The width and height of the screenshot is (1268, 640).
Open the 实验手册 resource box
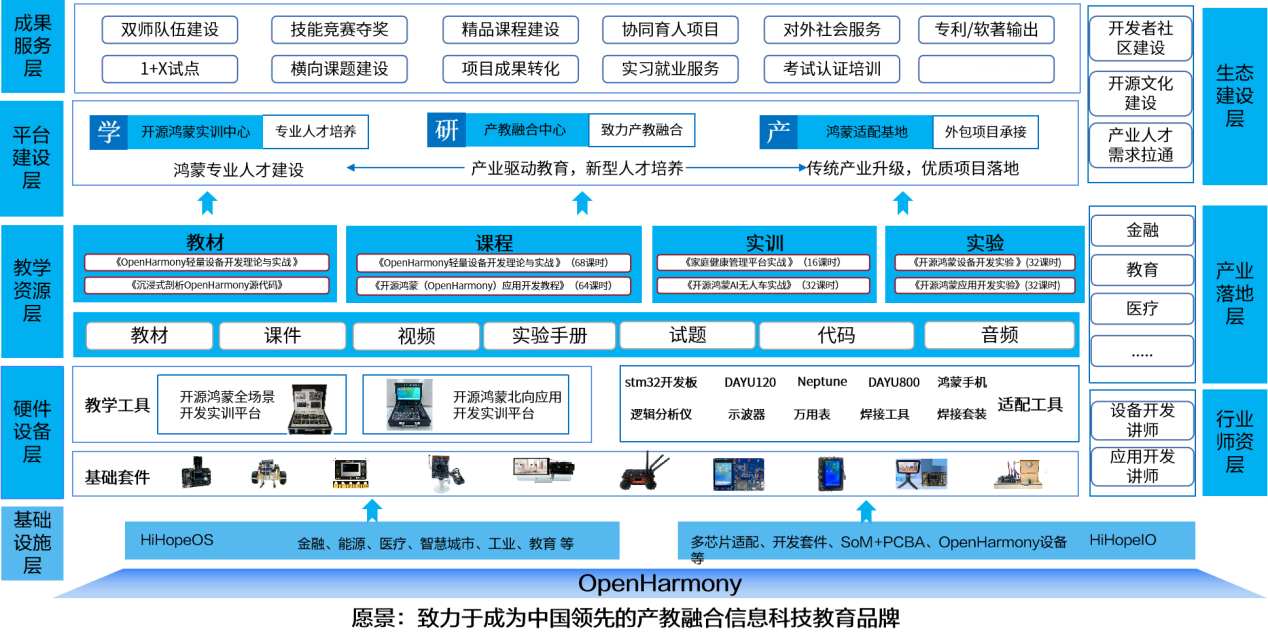point(549,336)
